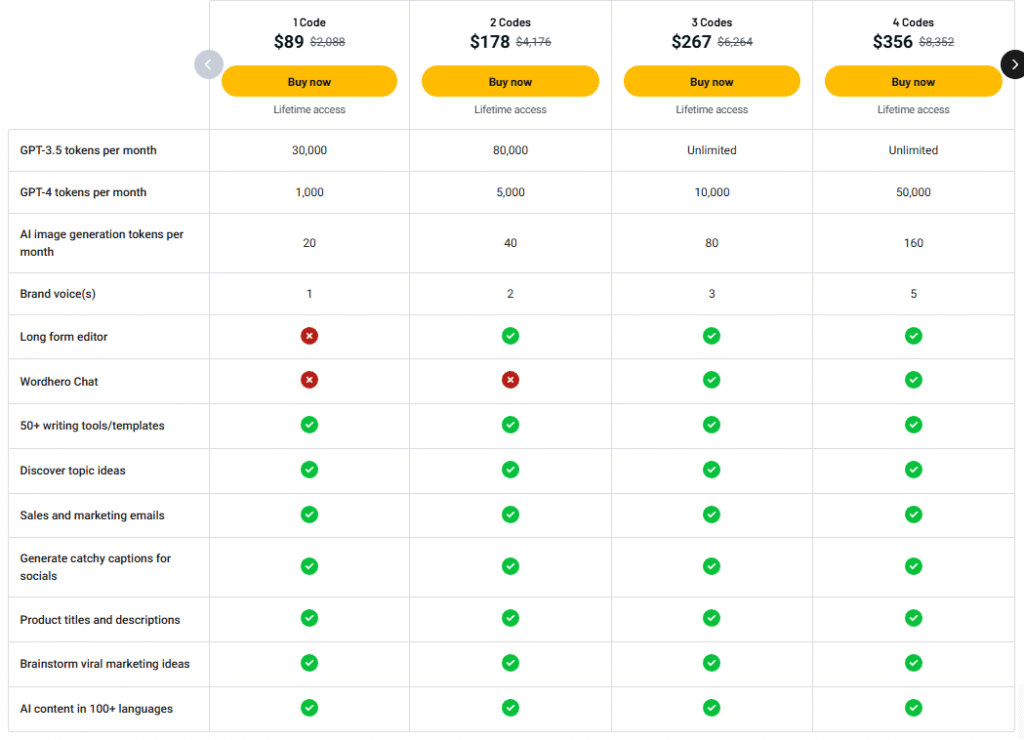The image size is (1024, 740).
Task: Click the 80,000 GPT-3.5 tokens value
Action: coord(510,150)
